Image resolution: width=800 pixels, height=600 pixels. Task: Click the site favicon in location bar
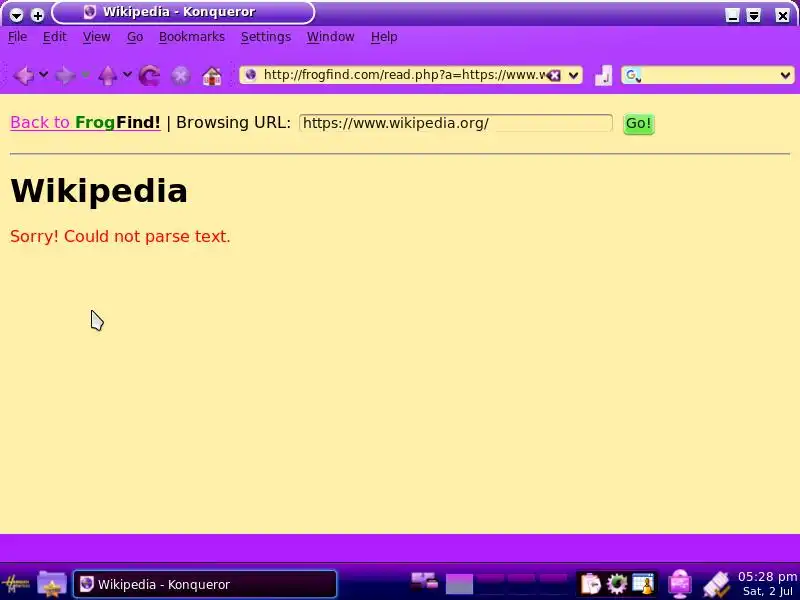click(251, 75)
